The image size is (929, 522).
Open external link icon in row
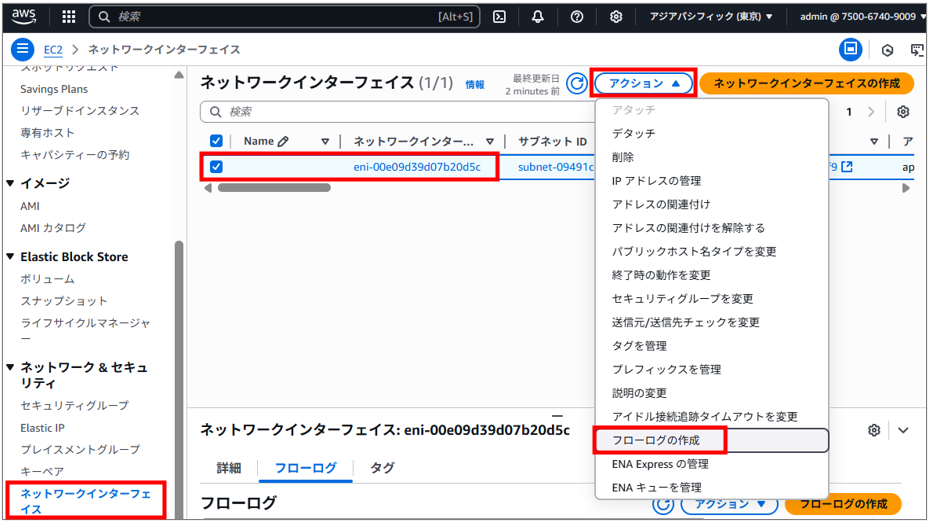847,166
